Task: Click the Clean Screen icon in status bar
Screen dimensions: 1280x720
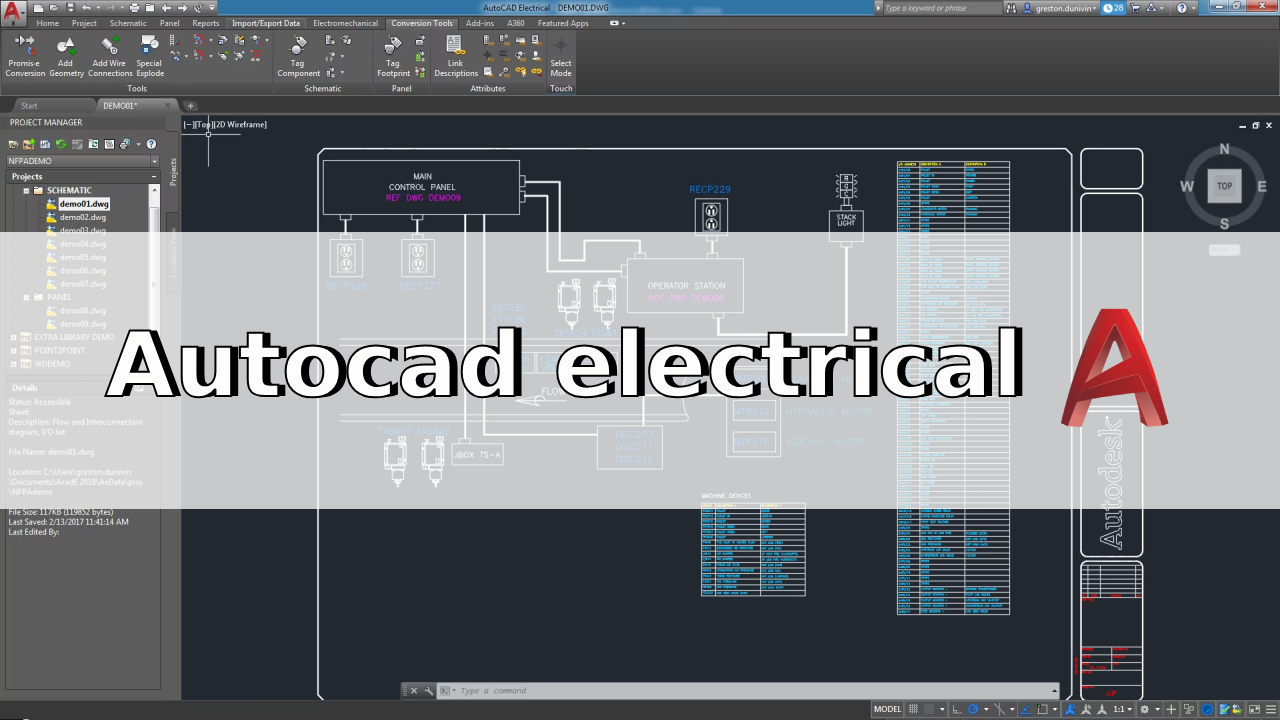Action: click(1254, 709)
